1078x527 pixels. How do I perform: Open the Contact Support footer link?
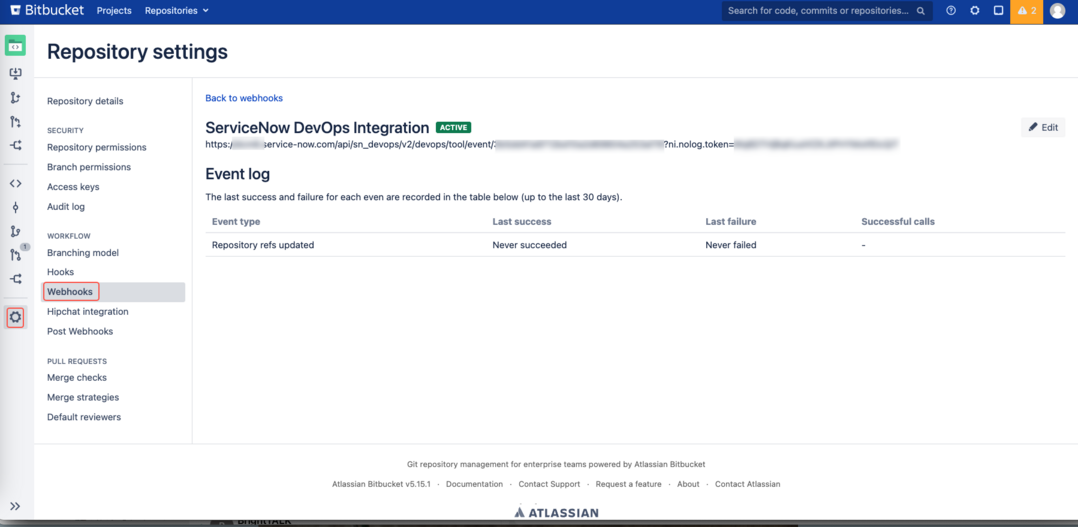coord(549,484)
